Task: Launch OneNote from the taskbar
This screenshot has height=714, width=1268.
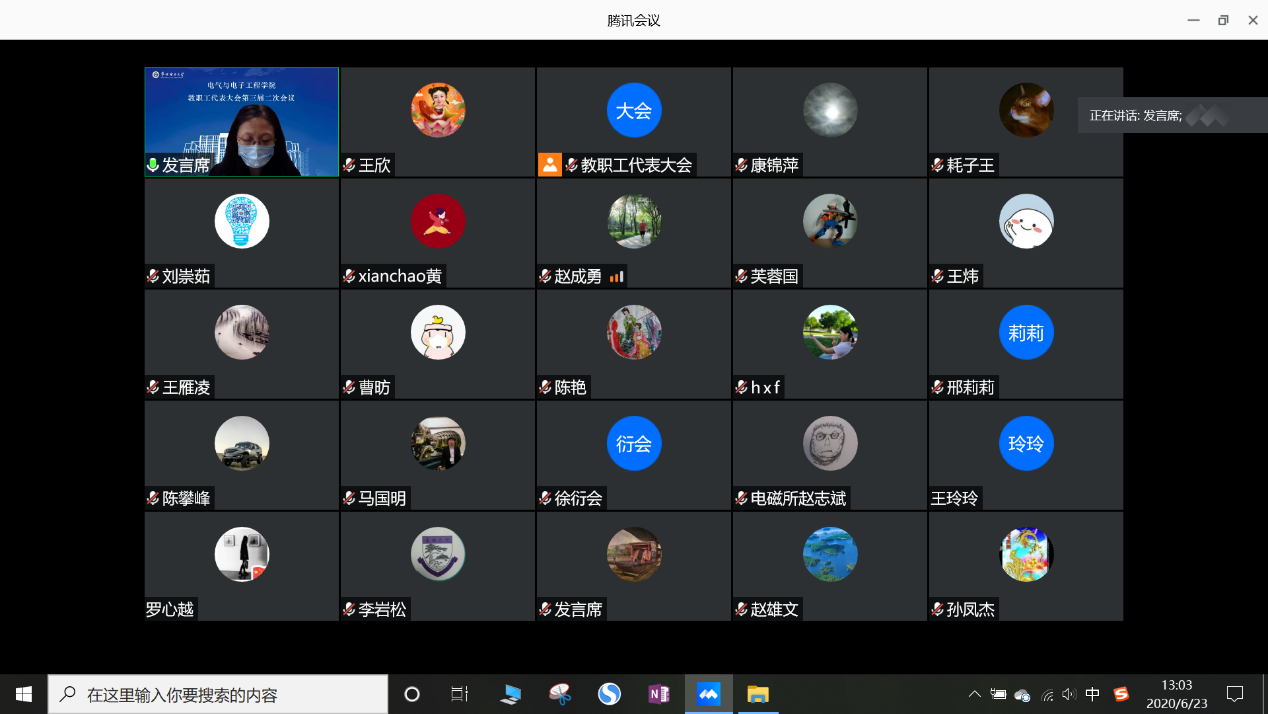Action: click(x=659, y=694)
